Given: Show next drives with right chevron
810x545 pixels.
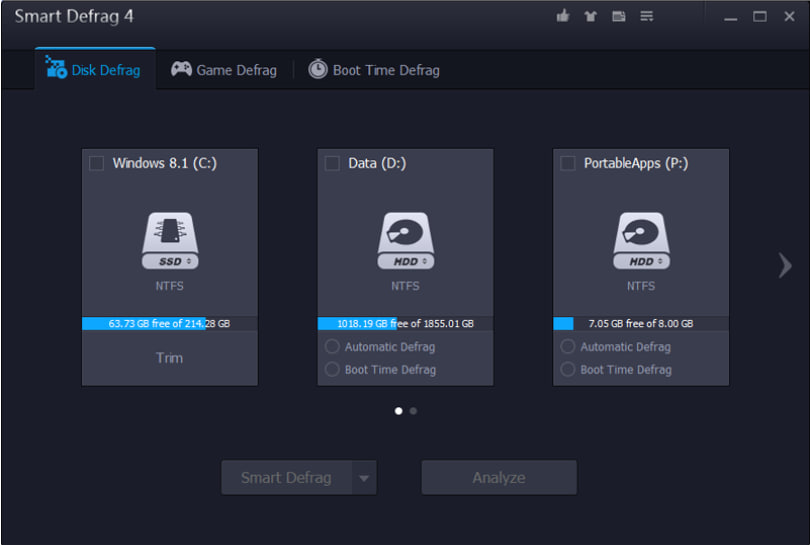Looking at the screenshot, I should [785, 266].
